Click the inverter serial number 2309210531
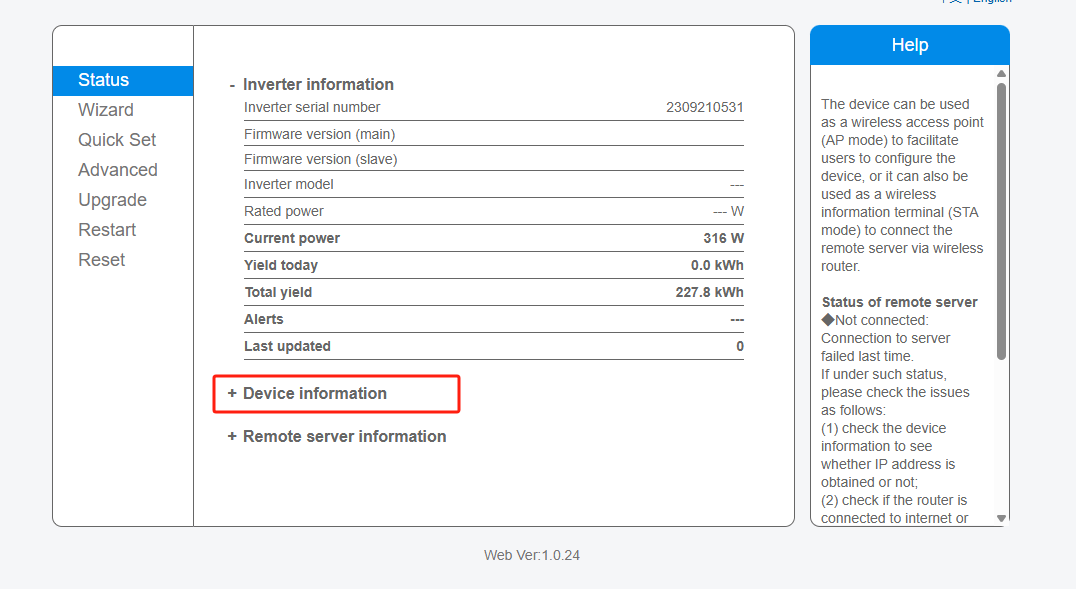Screen dimensions: 1076x589 pos(704,108)
